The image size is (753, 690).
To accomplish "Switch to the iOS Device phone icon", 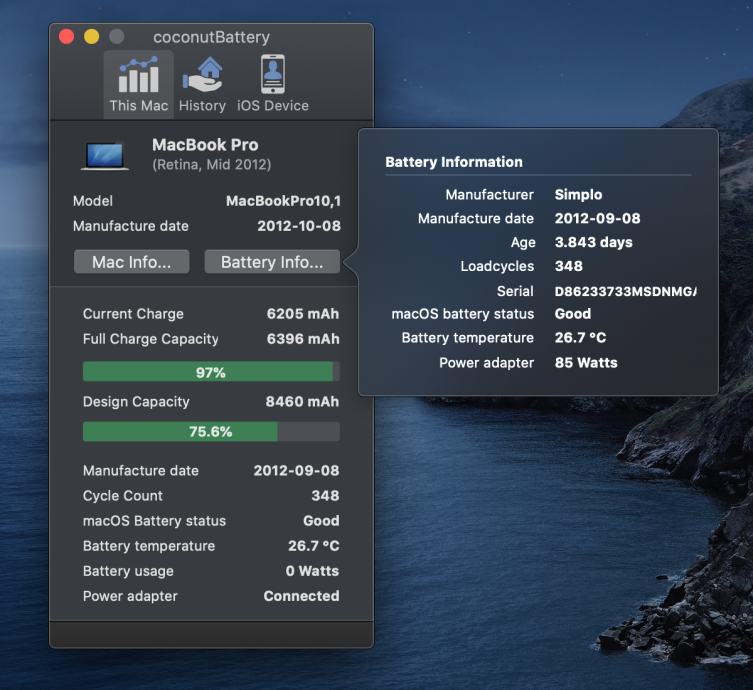I will (273, 75).
